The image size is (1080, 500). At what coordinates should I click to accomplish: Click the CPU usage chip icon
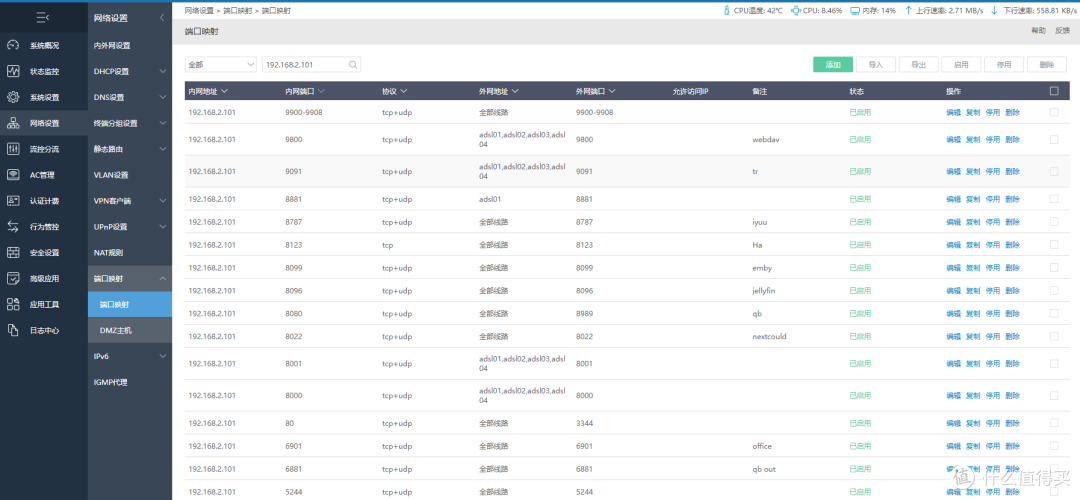point(796,11)
